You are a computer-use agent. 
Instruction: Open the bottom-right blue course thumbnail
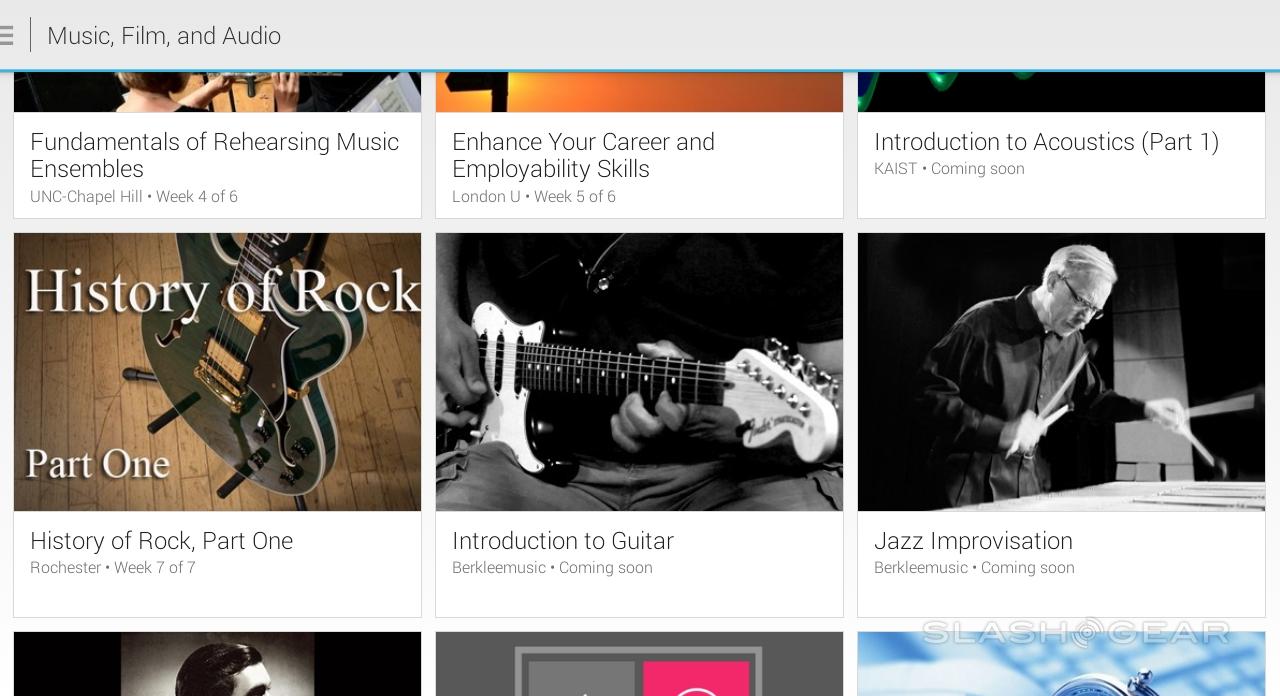click(1061, 665)
